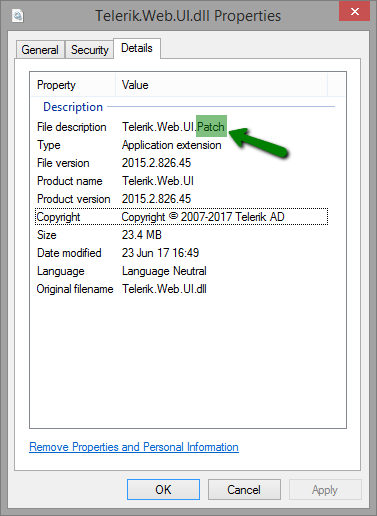Click the File version value 2015.2.826.45
377x516 pixels.
pos(156,163)
